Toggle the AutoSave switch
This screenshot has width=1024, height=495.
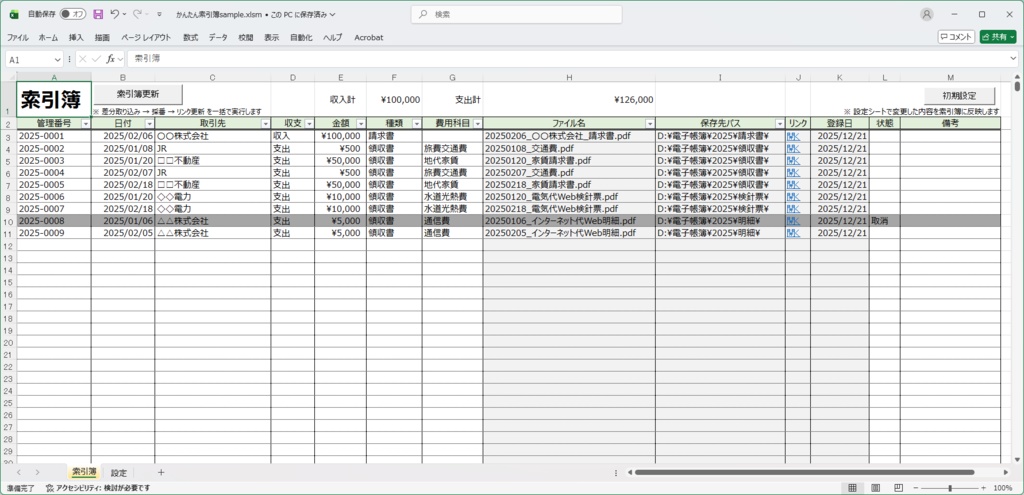pos(72,14)
